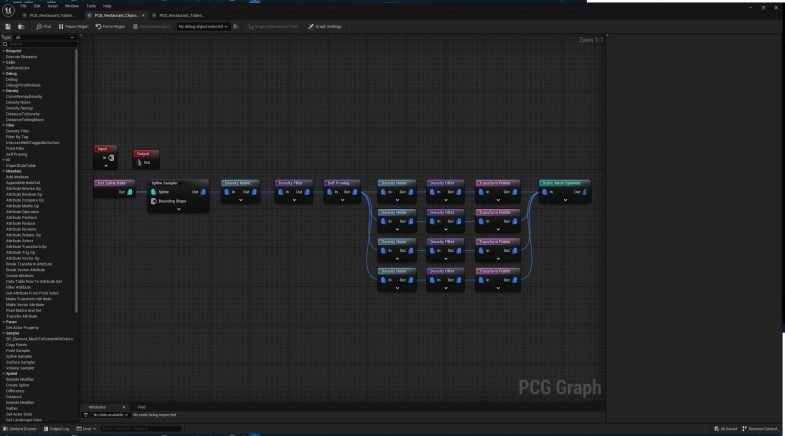This screenshot has width=785, height=436.
Task: Click the attributes filter icon
Action: click(x=86, y=415)
